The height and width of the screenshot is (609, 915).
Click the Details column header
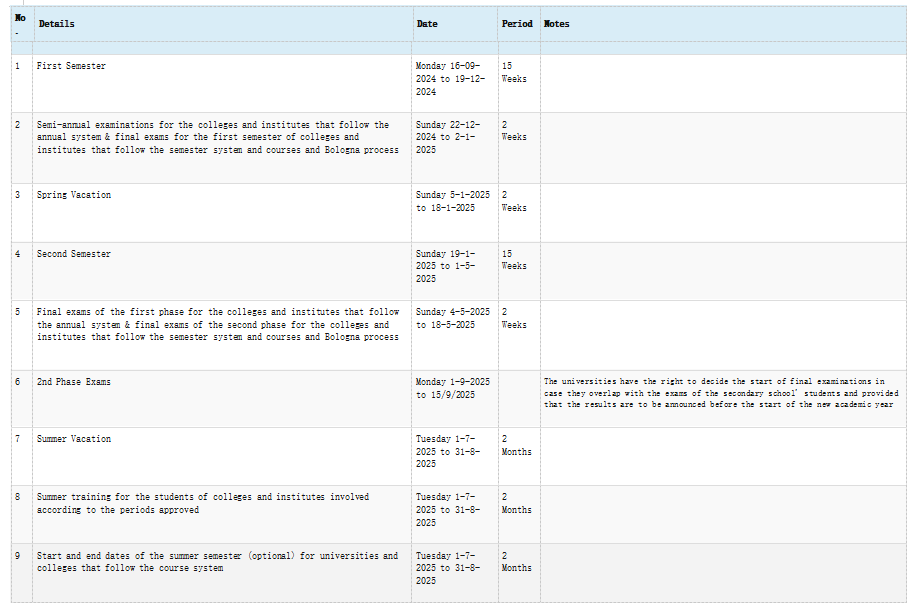point(56,24)
